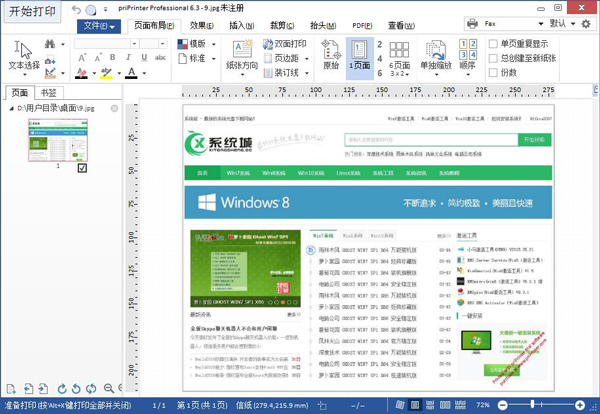
Task: Switch to the 插入 insert tab
Action: click(241, 26)
